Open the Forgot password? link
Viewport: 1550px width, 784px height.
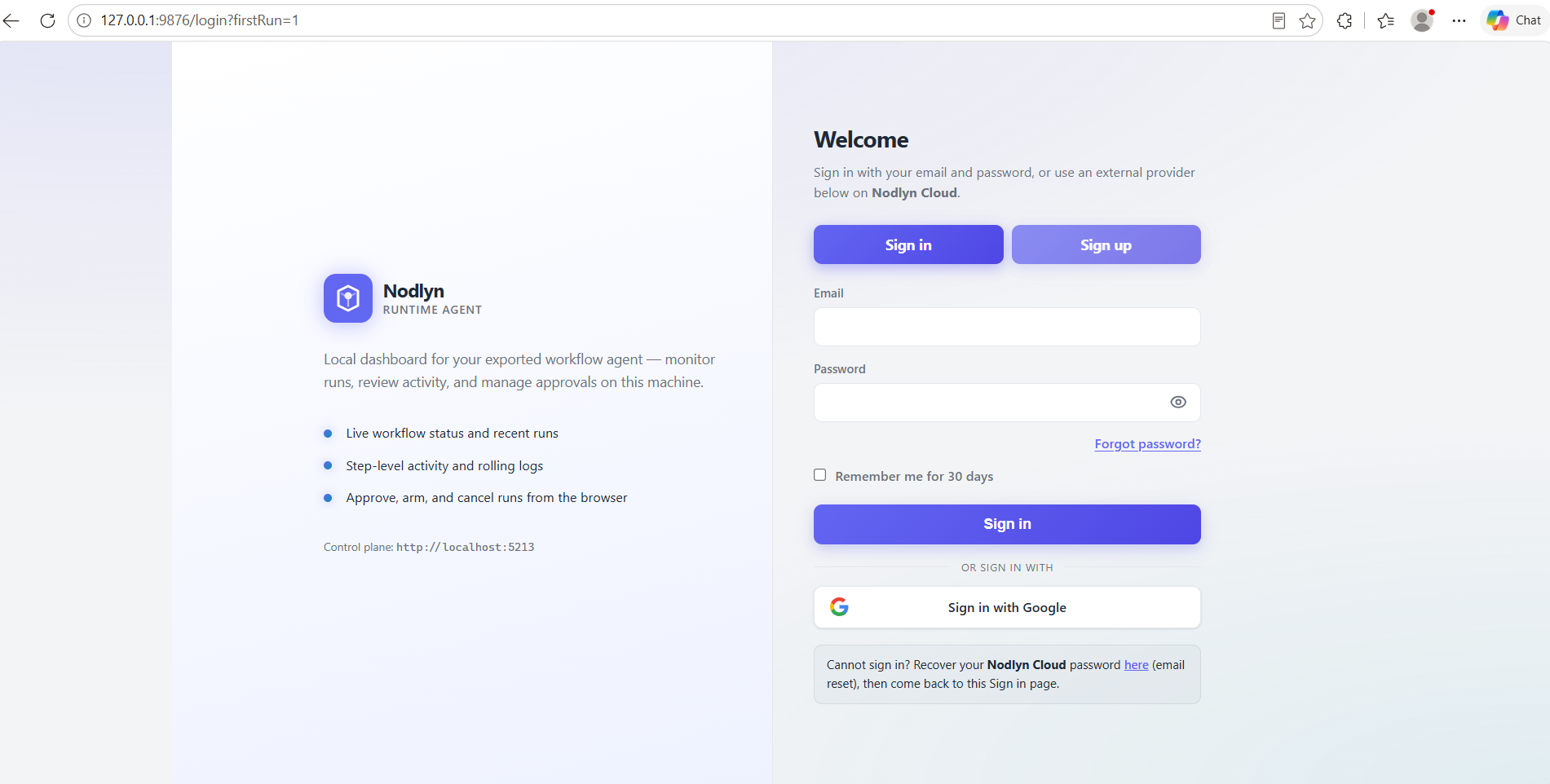pyautogui.click(x=1148, y=444)
